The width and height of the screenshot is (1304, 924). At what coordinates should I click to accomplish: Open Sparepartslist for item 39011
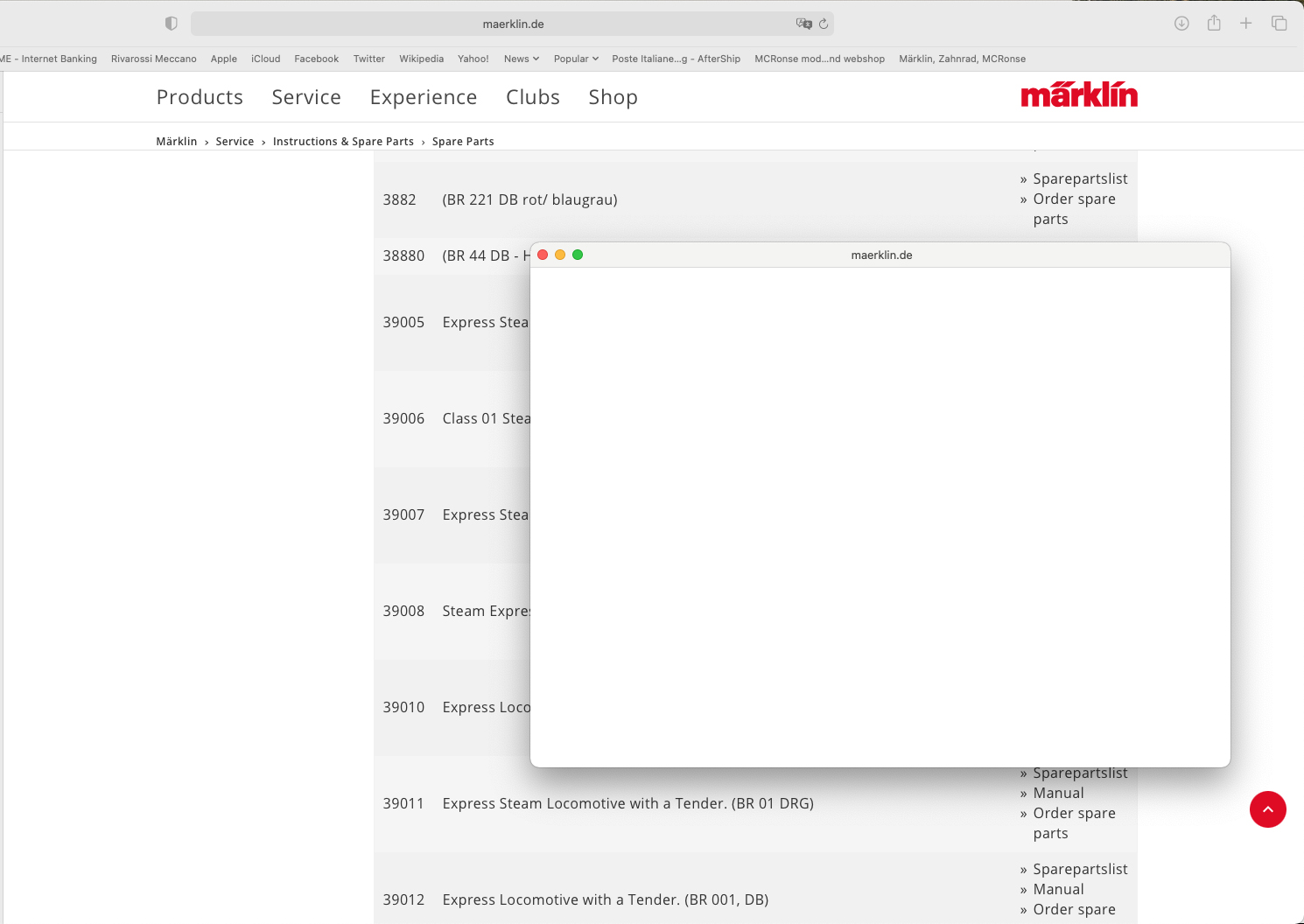(1080, 773)
